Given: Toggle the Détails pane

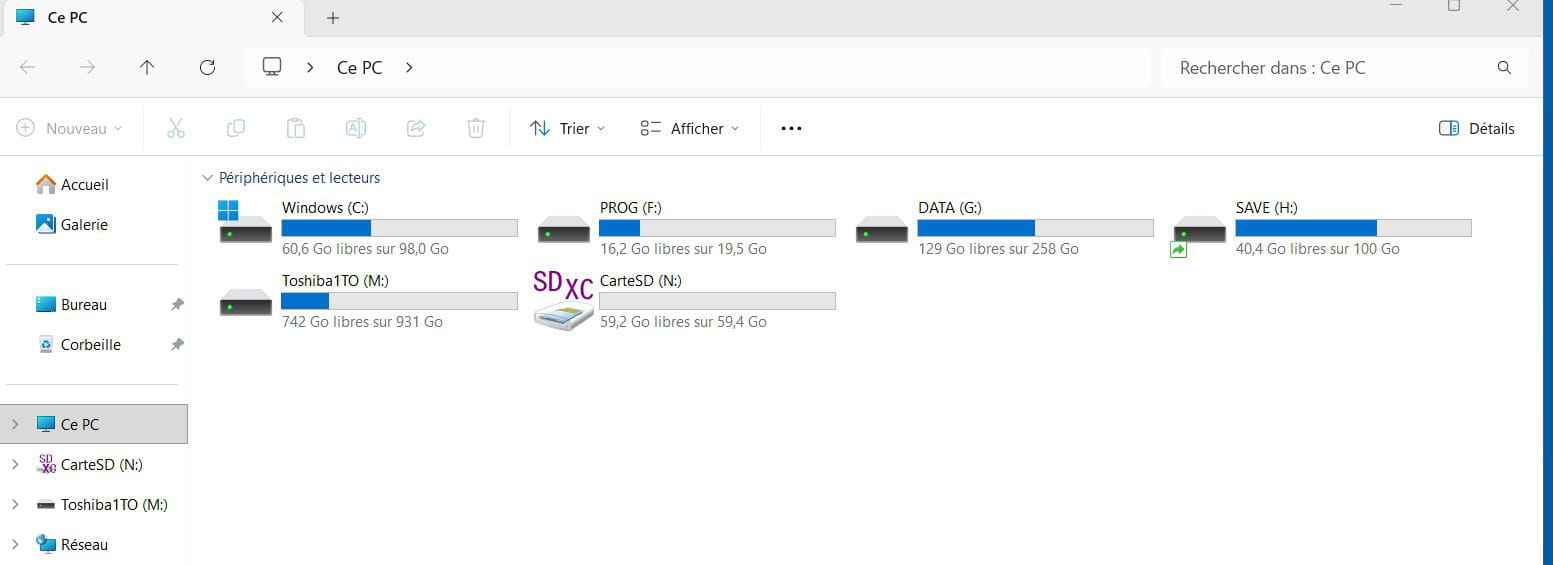Looking at the screenshot, I should (x=1476, y=128).
